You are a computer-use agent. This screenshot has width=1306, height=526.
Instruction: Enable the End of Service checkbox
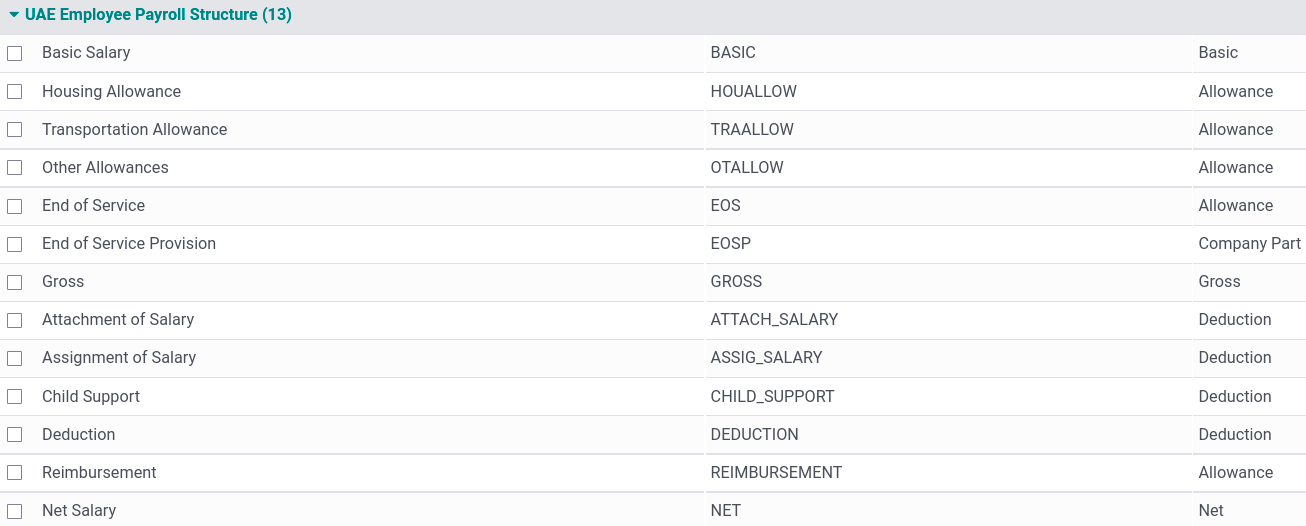(x=14, y=206)
